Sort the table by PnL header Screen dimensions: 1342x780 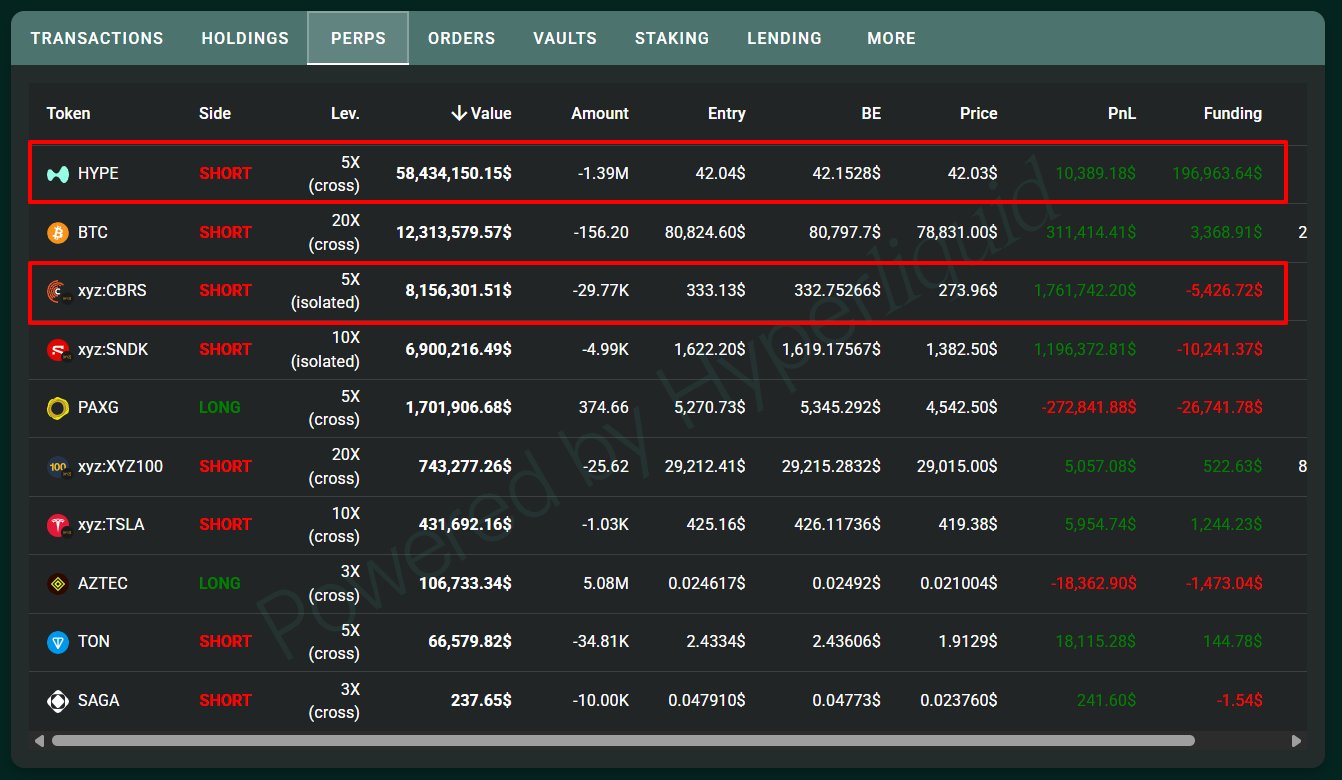1122,113
